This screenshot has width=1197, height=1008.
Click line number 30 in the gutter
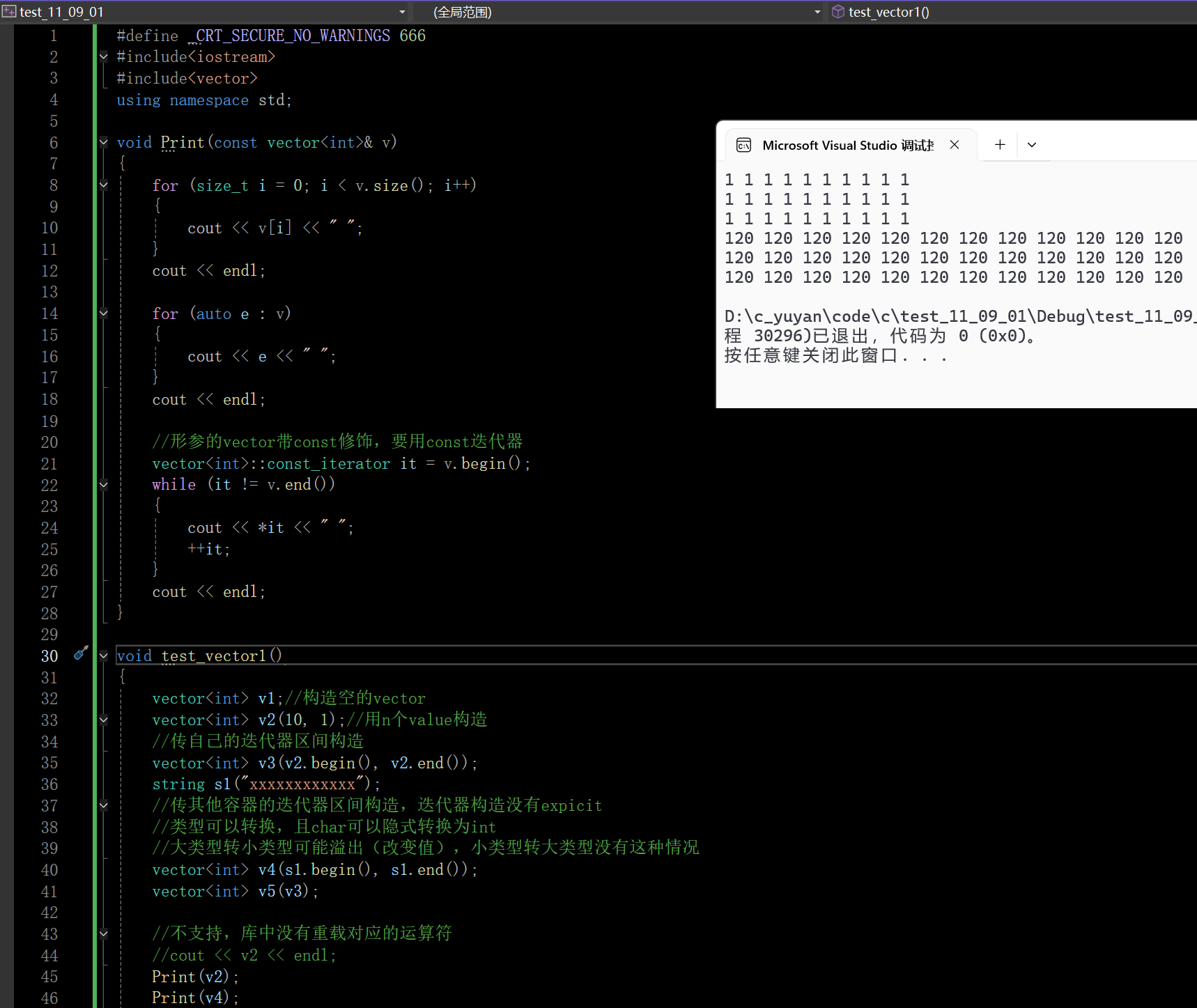click(49, 656)
